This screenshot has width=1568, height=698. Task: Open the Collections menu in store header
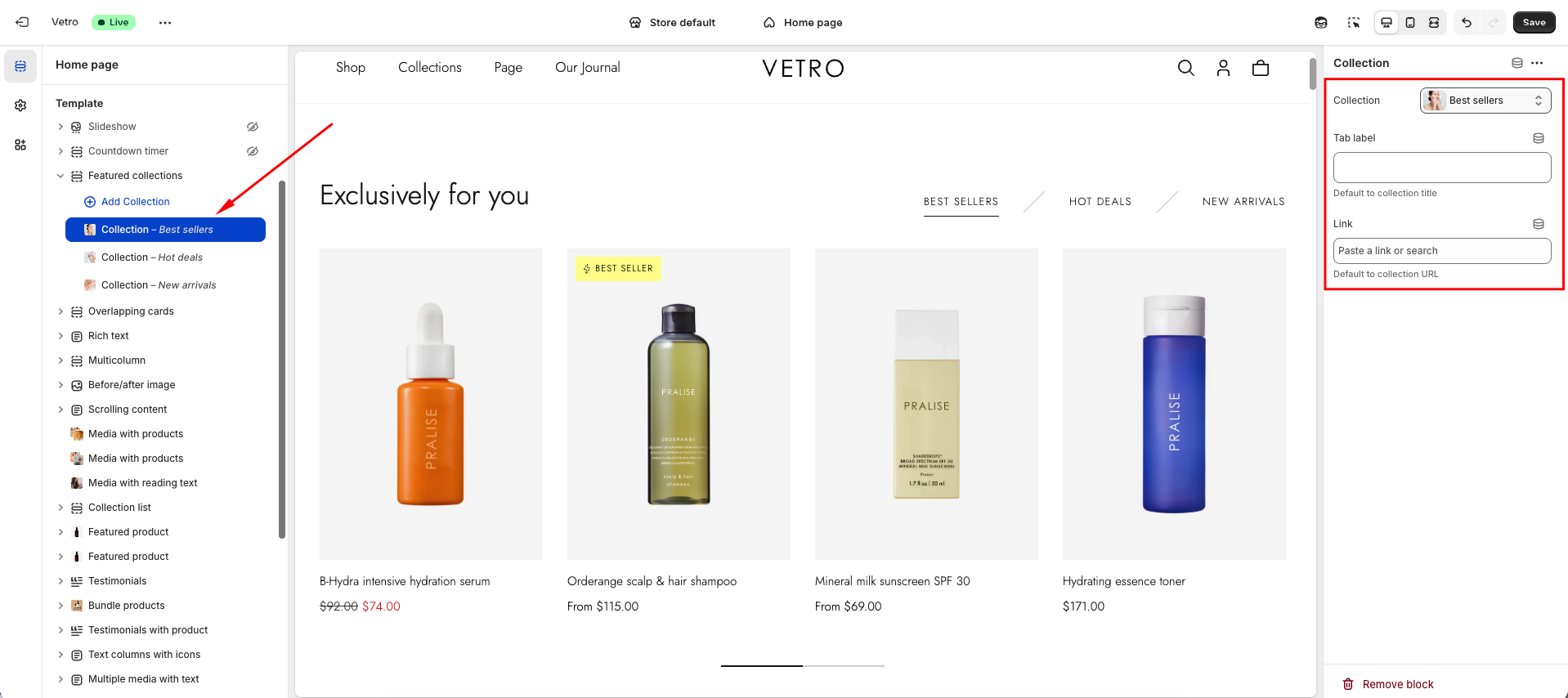429,68
